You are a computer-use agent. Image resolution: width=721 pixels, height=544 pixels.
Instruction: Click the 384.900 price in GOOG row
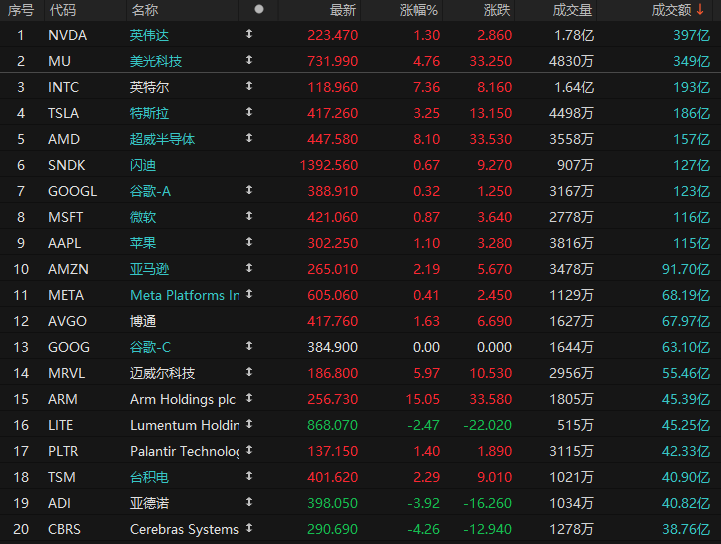point(332,347)
